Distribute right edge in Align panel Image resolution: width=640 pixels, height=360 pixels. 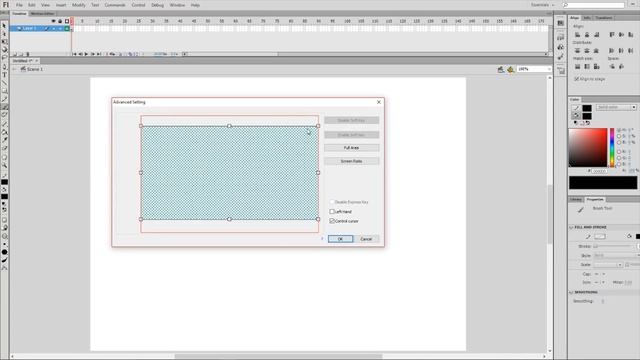(x=631, y=51)
